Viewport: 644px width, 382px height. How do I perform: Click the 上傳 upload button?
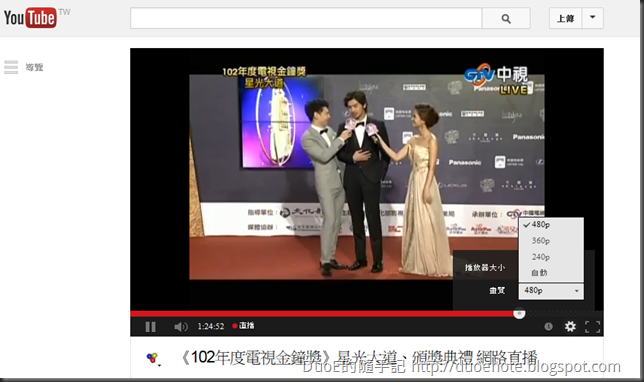click(566, 18)
